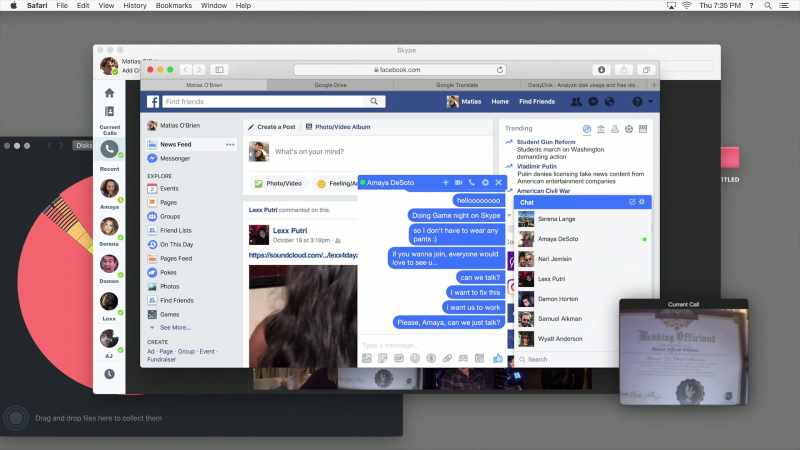
Task: Open the emoji picker in chat toolbar
Action: click(x=415, y=359)
